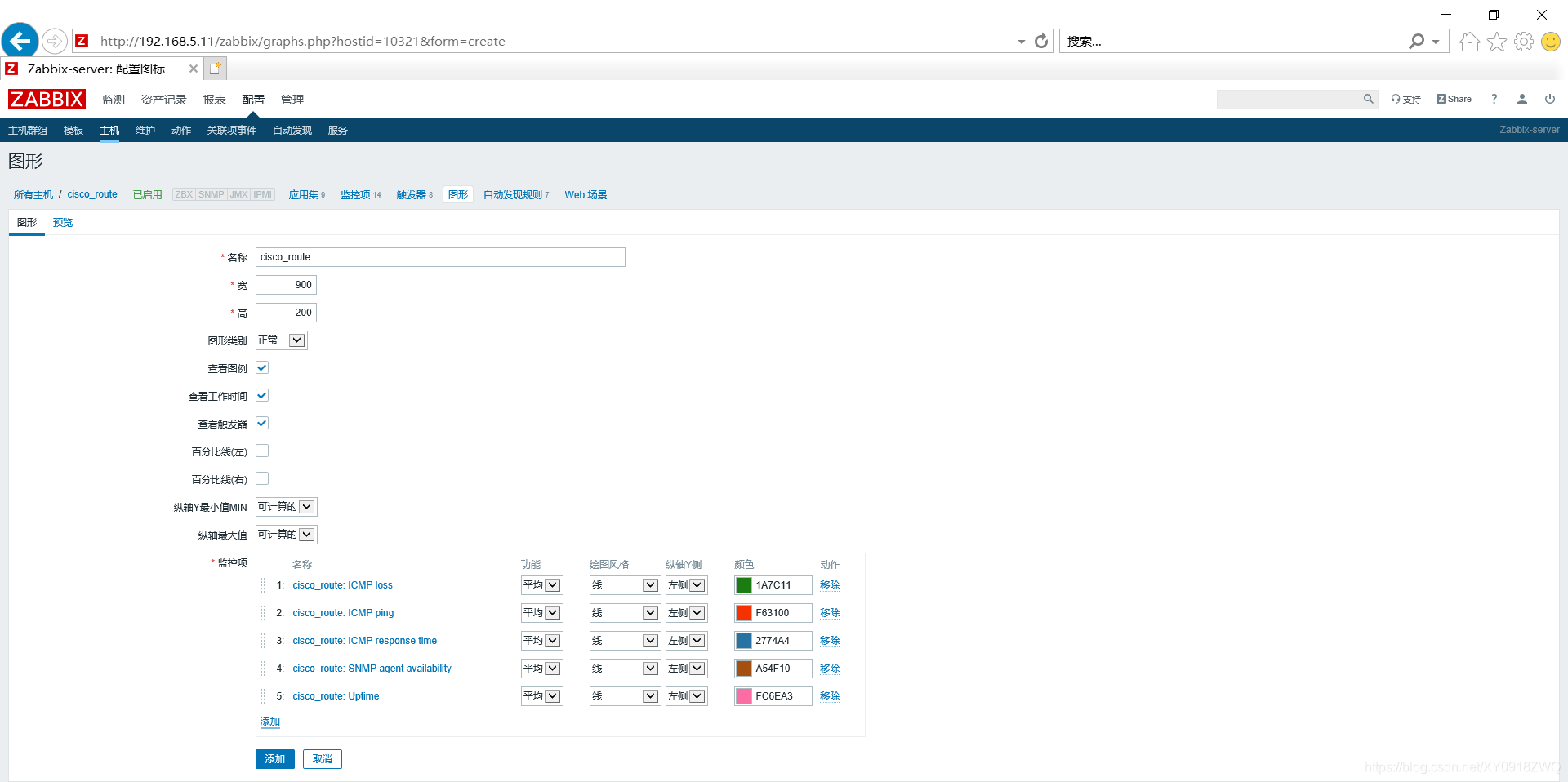1568x782 pixels.
Task: Open the 资产记录 top menu
Action: (164, 100)
